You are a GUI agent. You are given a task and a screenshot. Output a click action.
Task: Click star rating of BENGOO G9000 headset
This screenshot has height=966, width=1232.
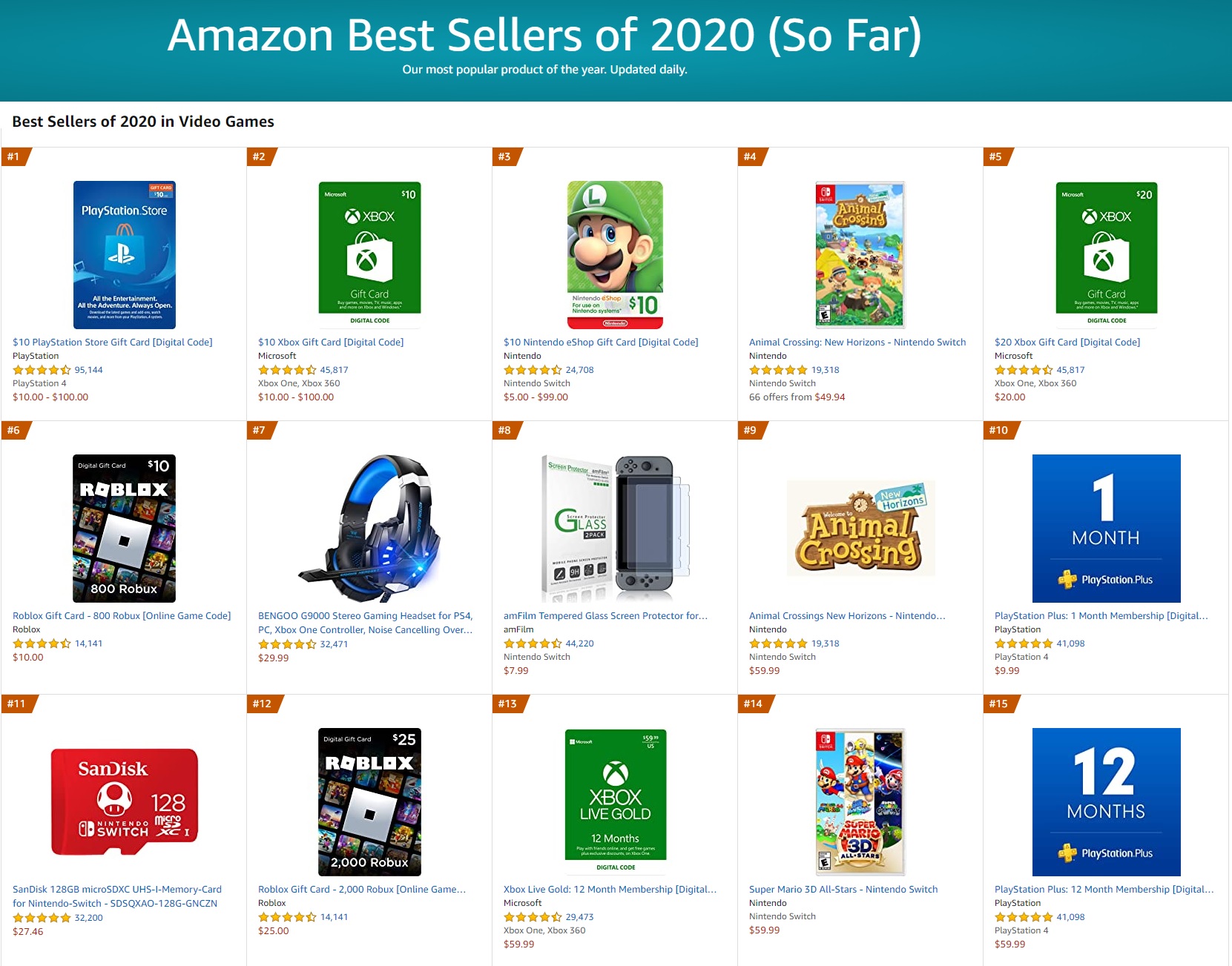click(287, 644)
